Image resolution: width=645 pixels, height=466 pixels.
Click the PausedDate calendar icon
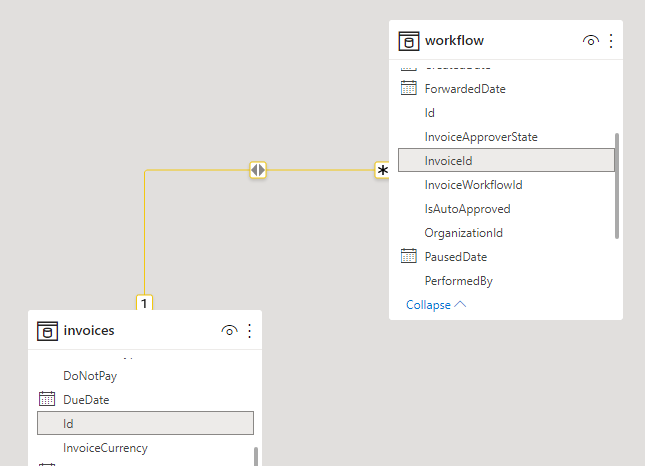click(408, 257)
